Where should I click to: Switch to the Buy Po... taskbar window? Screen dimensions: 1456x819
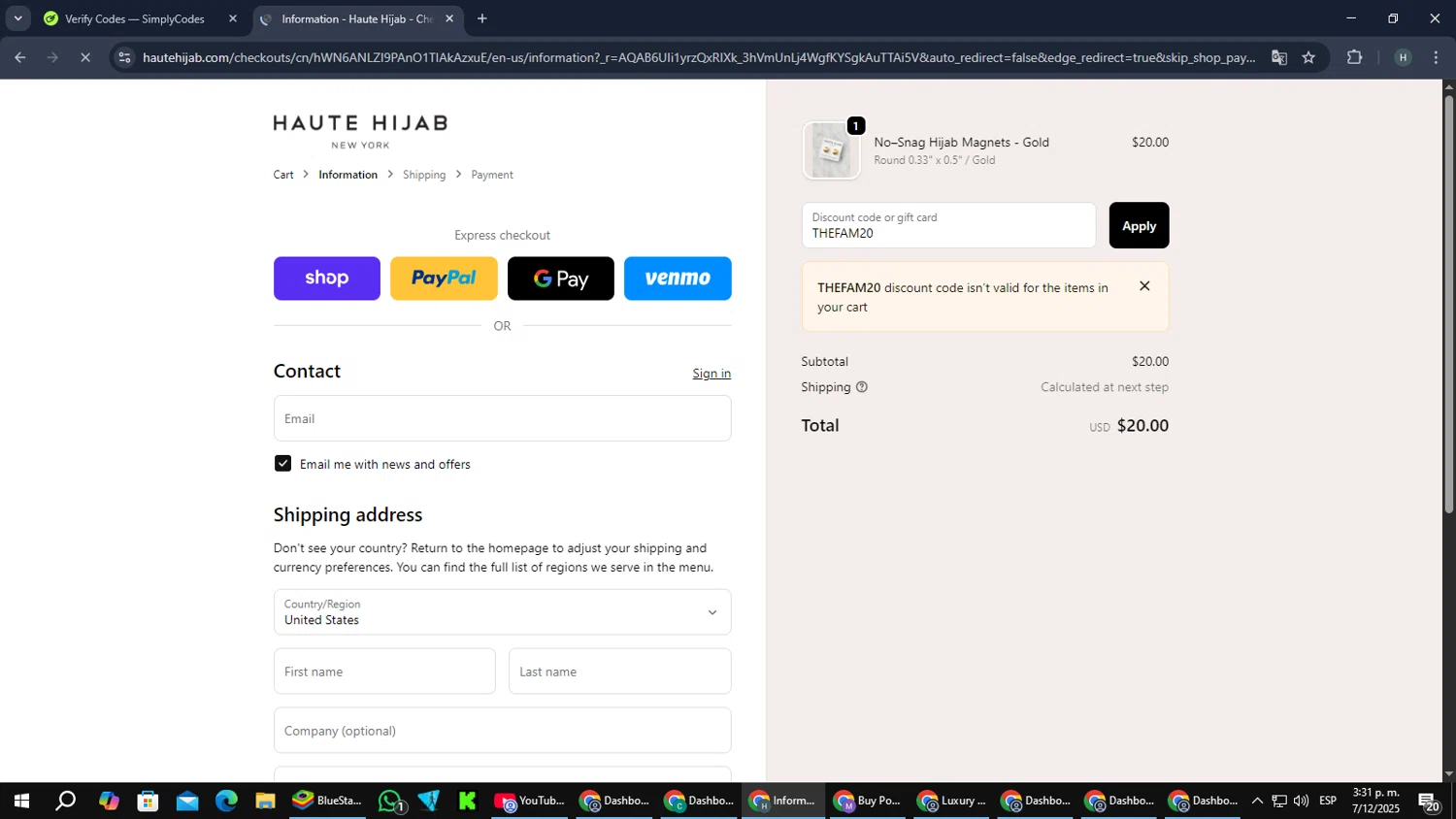[868, 801]
